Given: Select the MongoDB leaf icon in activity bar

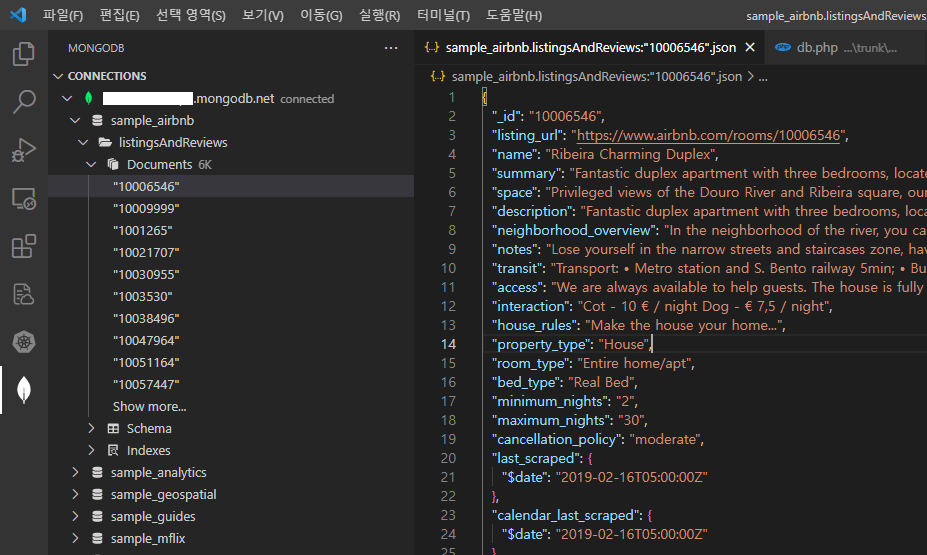Looking at the screenshot, I should tap(24, 390).
